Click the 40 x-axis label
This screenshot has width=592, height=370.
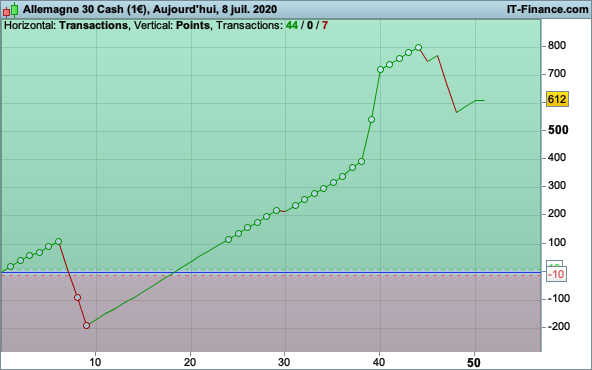[379, 362]
